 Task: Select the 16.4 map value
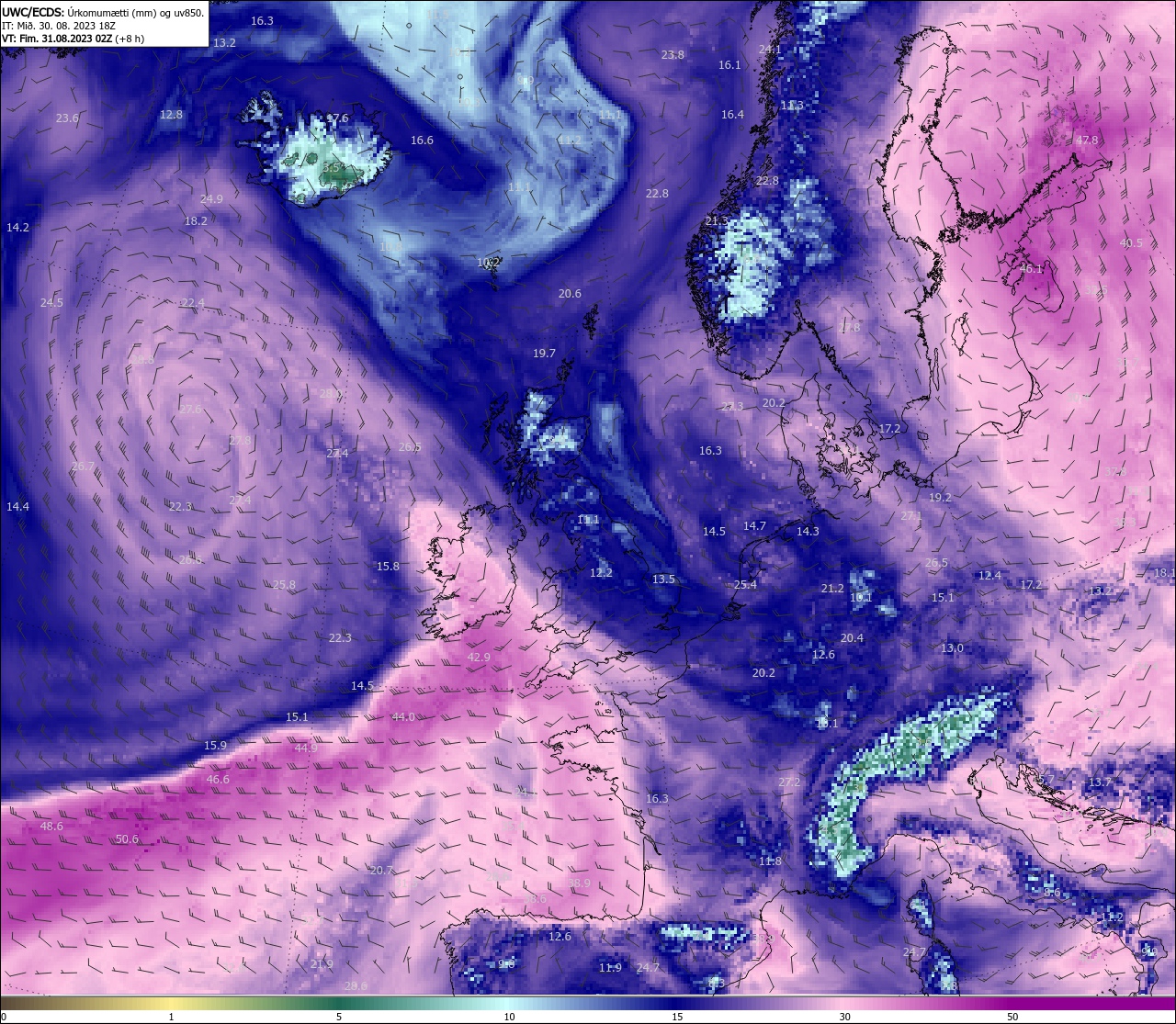point(732,115)
